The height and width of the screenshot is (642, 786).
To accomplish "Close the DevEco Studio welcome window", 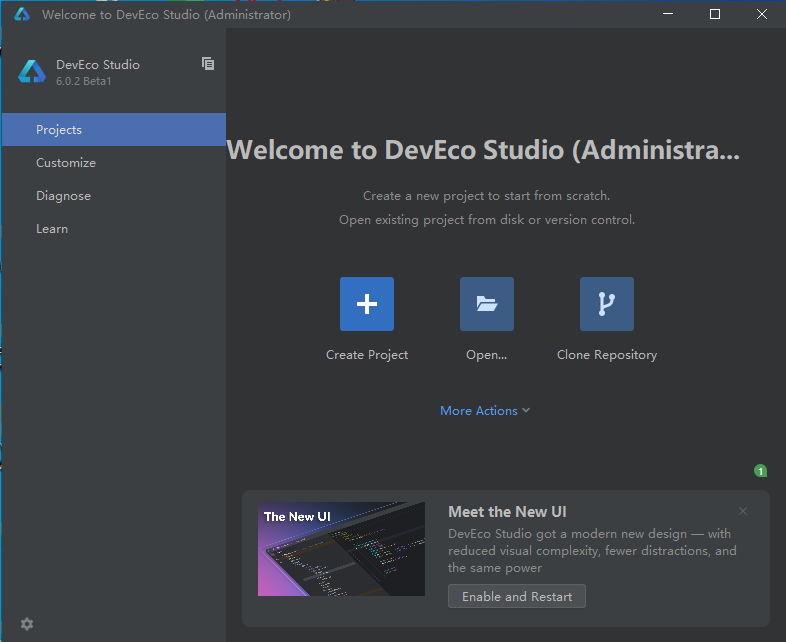I will [x=762, y=14].
